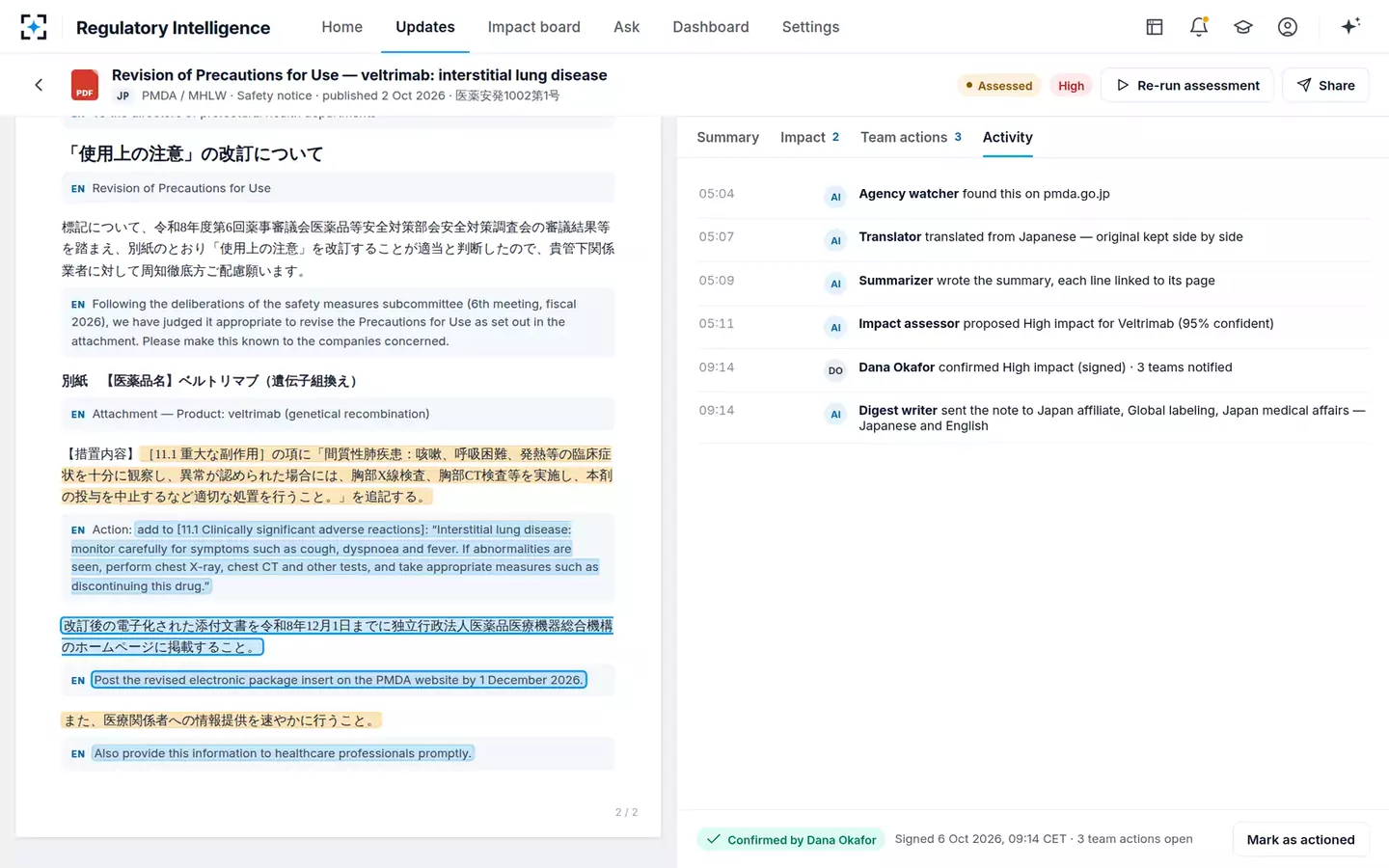Go back using the left chevron
The width and height of the screenshot is (1389, 868).
39,85
